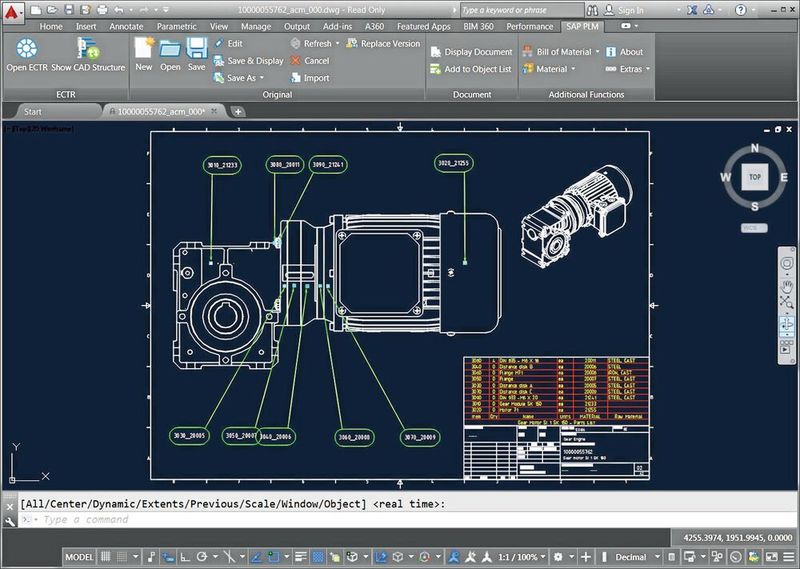This screenshot has height=569, width=800.
Task: Open the Annotate ribbon tab
Action: point(127,27)
